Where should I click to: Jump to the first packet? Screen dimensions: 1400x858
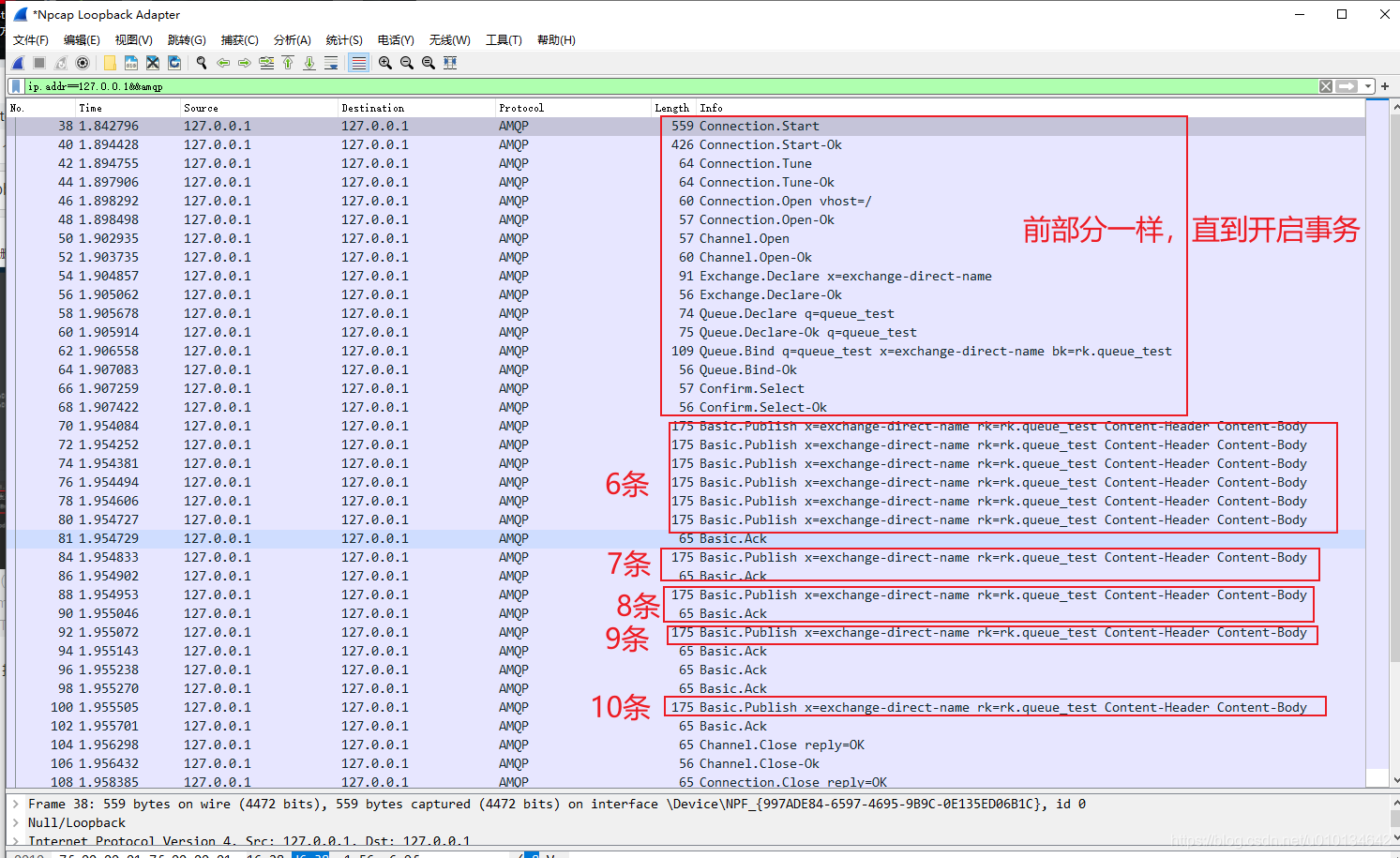(x=288, y=63)
